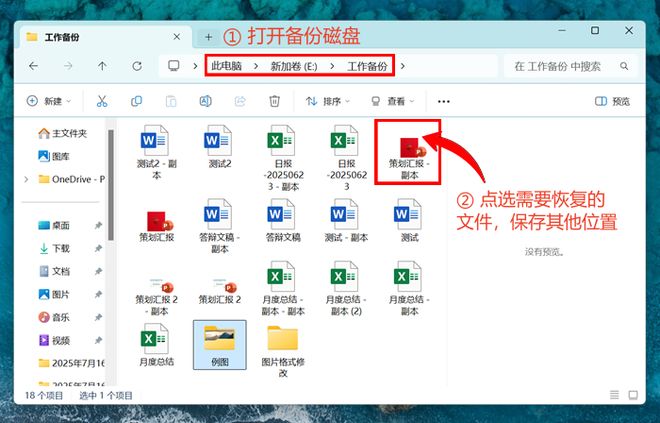The height and width of the screenshot is (423, 660).
Task: Switch to large icons view in status bar
Action: click(x=633, y=395)
